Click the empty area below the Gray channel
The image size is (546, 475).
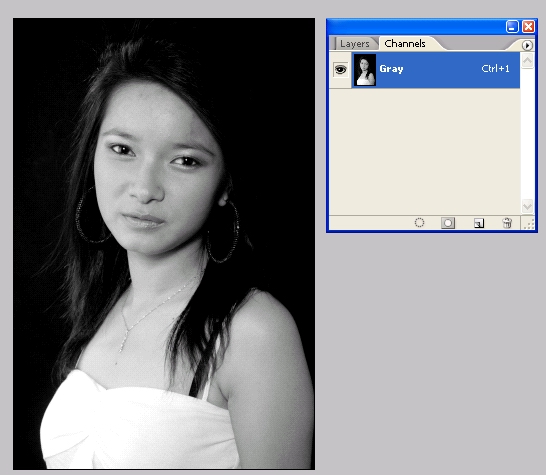pyautogui.click(x=424, y=151)
